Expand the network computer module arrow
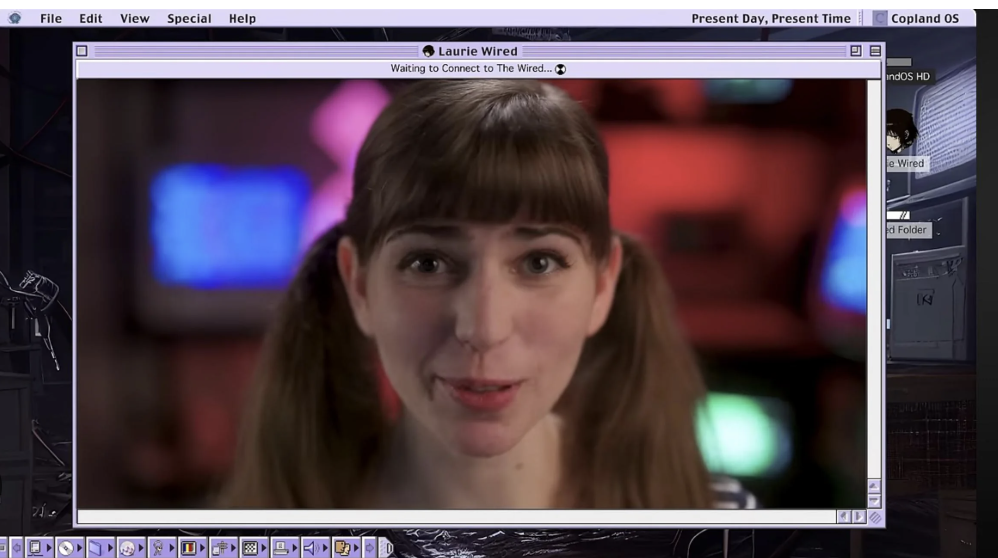The width and height of the screenshot is (998, 558). click(48, 547)
